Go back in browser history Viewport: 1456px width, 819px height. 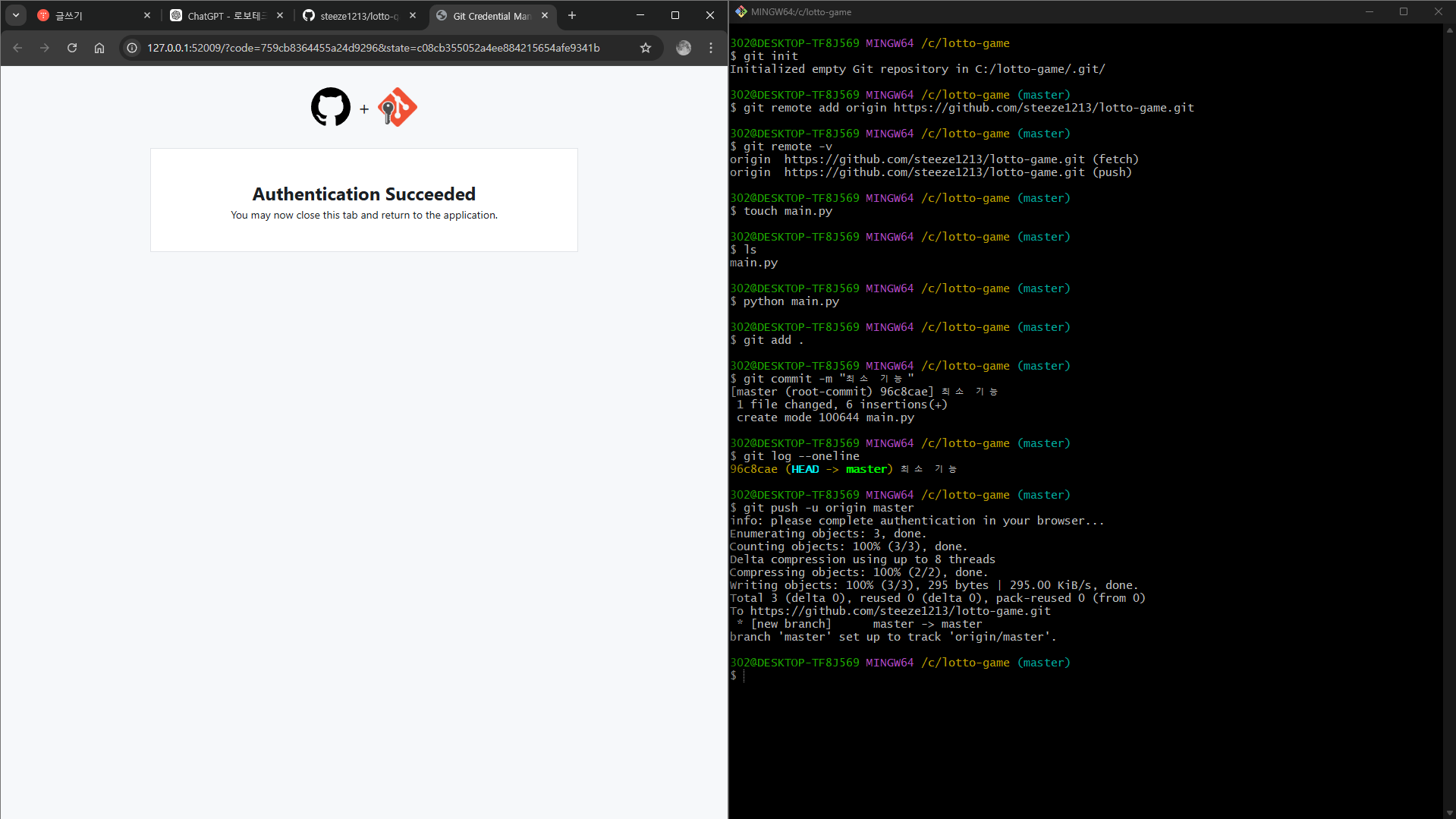click(17, 48)
